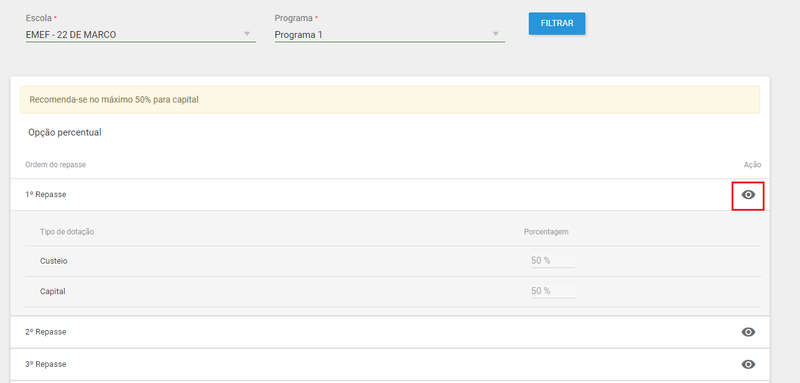Click the Ordem do repasse column header

(x=56, y=165)
